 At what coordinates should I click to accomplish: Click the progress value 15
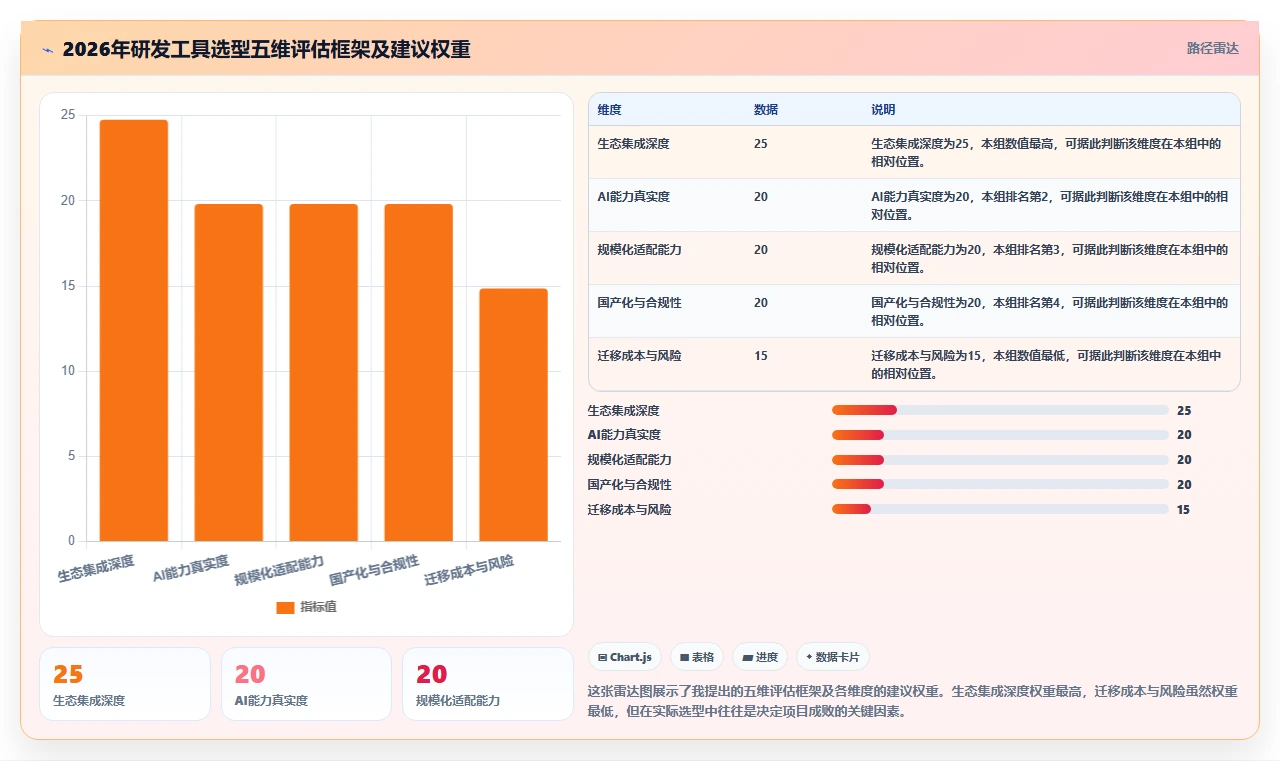pyautogui.click(x=1184, y=510)
